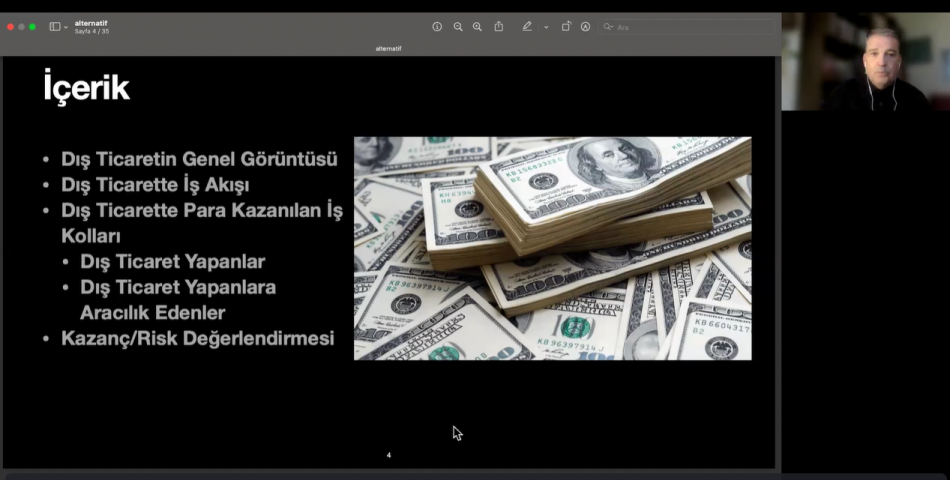This screenshot has height=480, width=950.
Task: Click the Rotate page icon
Action: click(566, 27)
